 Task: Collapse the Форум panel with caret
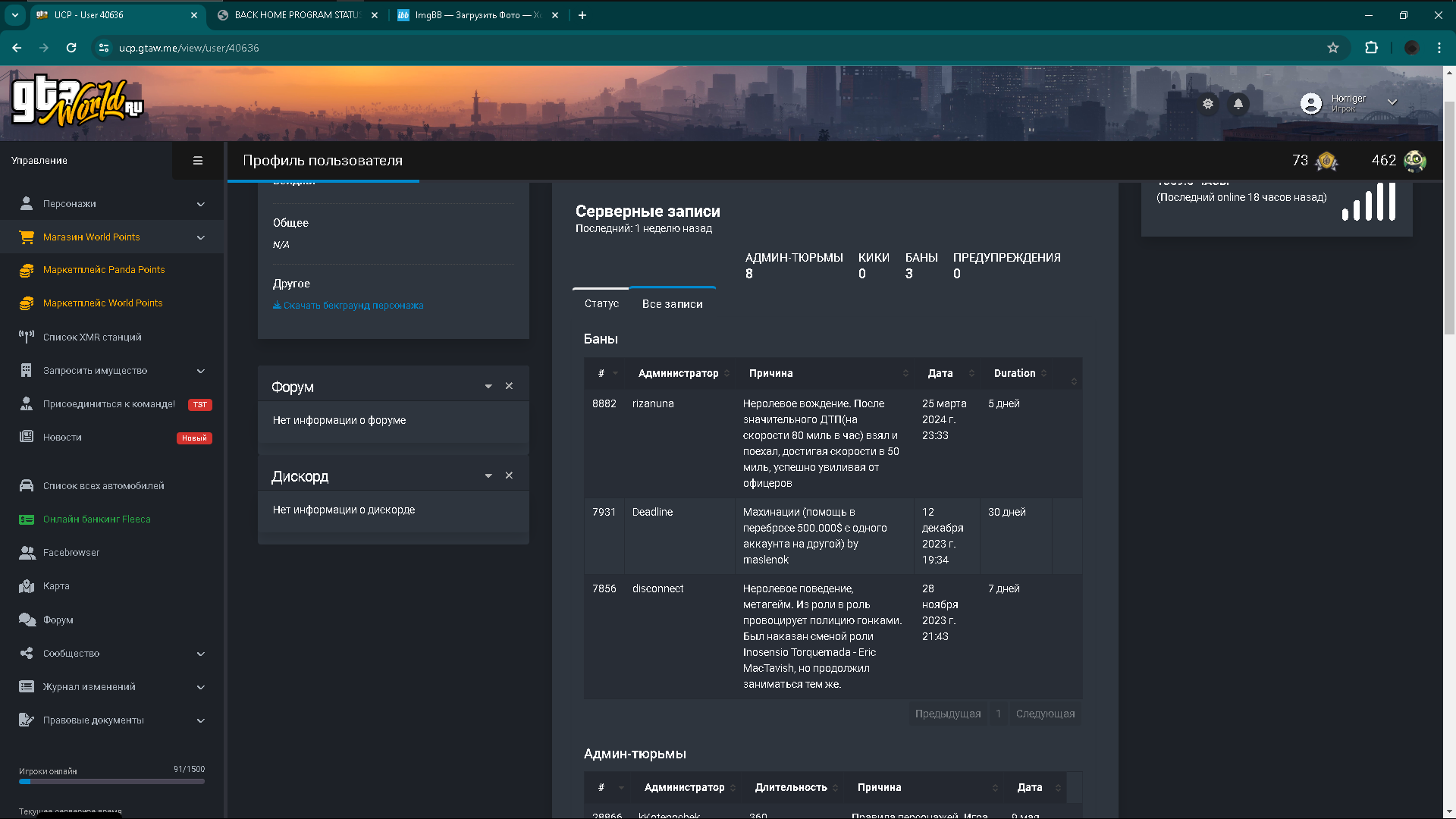pyautogui.click(x=488, y=387)
